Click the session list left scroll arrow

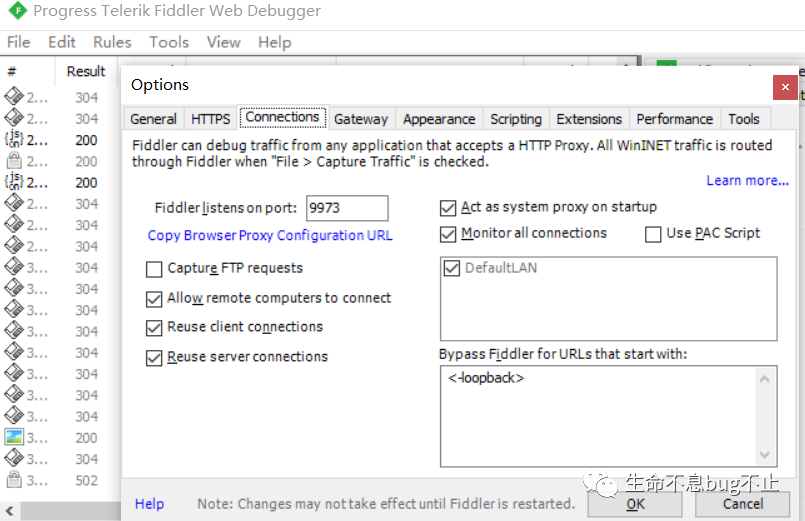pyautogui.click(x=9, y=511)
